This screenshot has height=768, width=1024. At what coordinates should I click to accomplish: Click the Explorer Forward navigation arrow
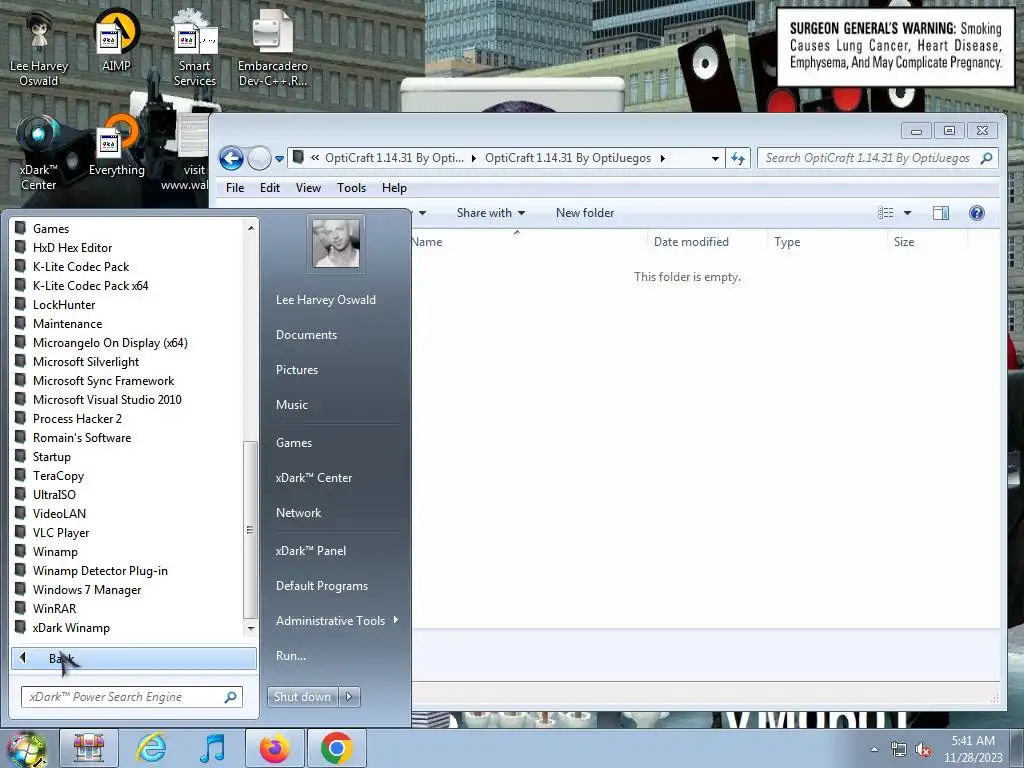point(259,158)
